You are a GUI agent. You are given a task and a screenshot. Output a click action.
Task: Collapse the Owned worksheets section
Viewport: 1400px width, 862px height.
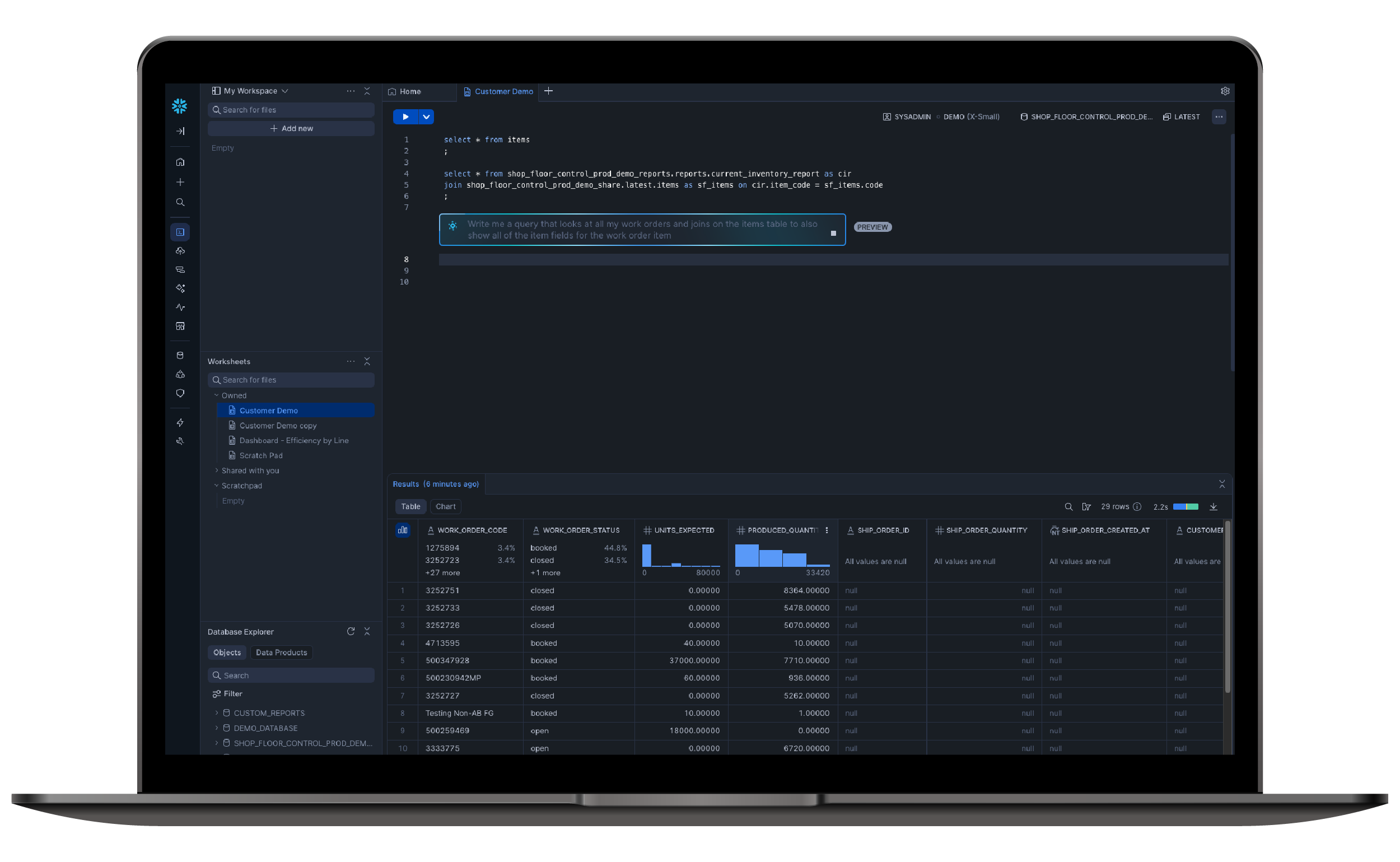pyautogui.click(x=217, y=395)
